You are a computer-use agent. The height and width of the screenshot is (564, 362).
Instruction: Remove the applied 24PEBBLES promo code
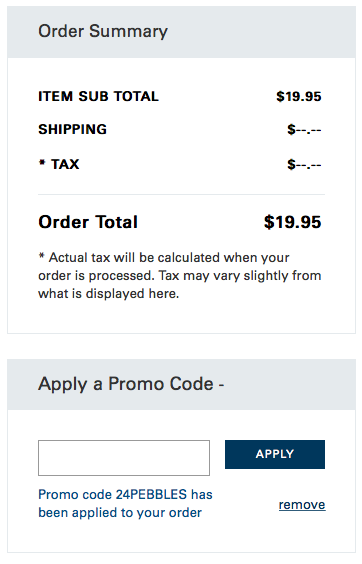click(302, 504)
